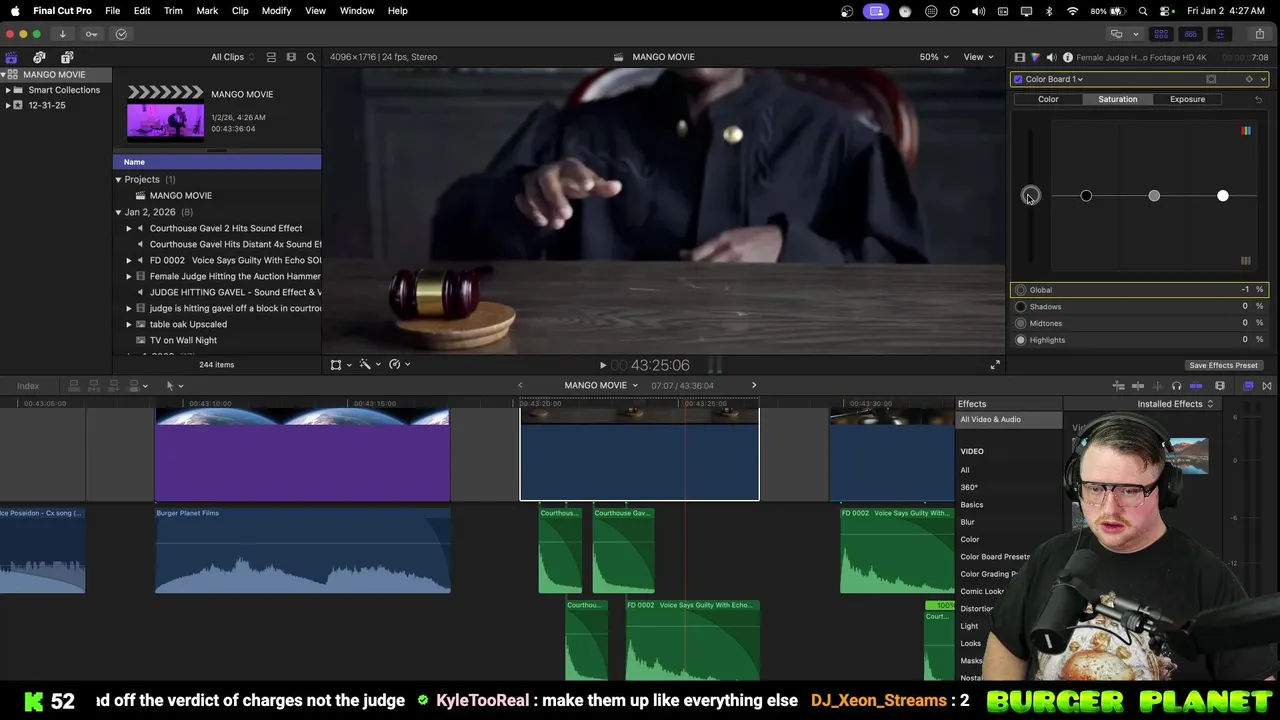1280x720 pixels.
Task: Show the Libraries sidebar clapper icon
Action: 11,57
